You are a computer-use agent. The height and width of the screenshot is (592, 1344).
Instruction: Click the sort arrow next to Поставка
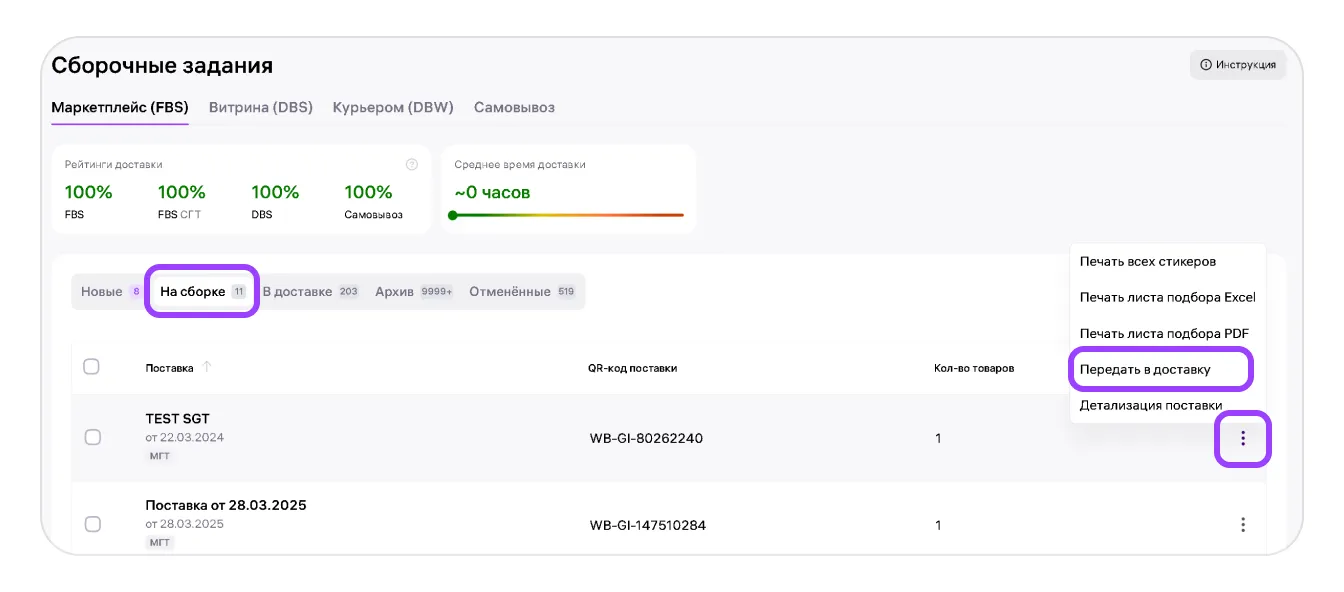(x=207, y=367)
